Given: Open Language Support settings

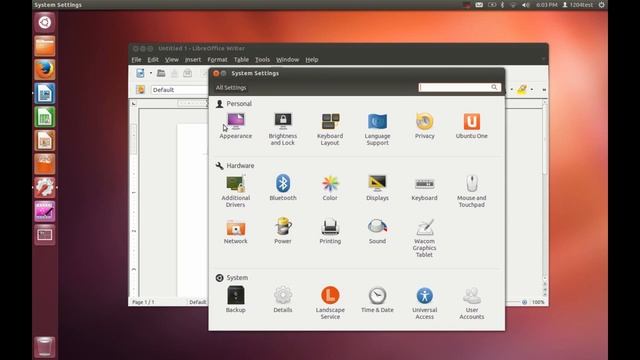Looking at the screenshot, I should tap(377, 129).
